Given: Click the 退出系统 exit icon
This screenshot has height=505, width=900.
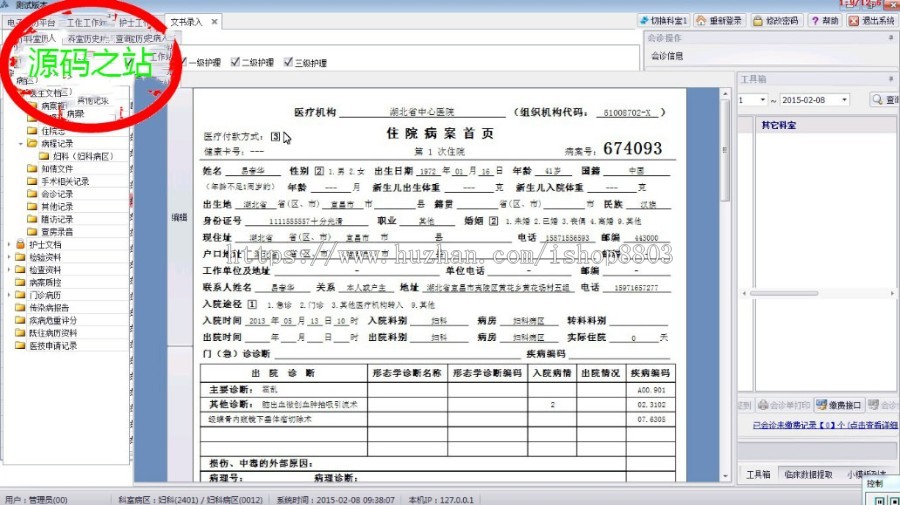Looking at the screenshot, I should pyautogui.click(x=853, y=21).
